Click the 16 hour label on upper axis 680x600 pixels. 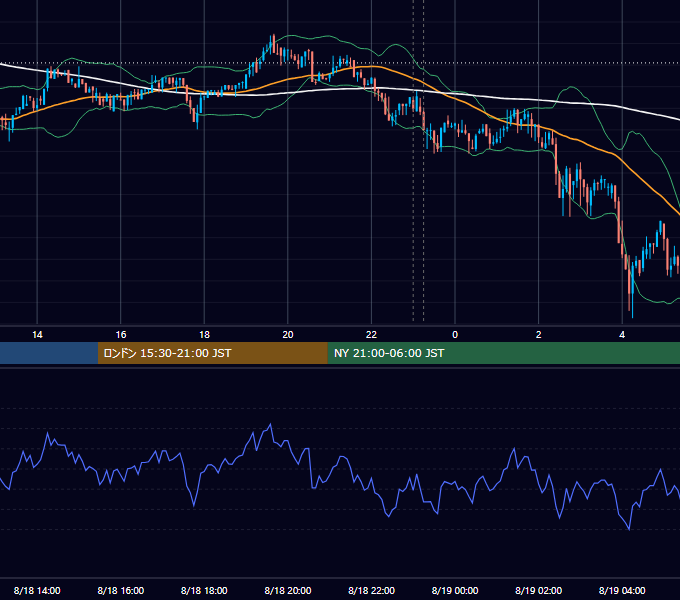(x=121, y=335)
